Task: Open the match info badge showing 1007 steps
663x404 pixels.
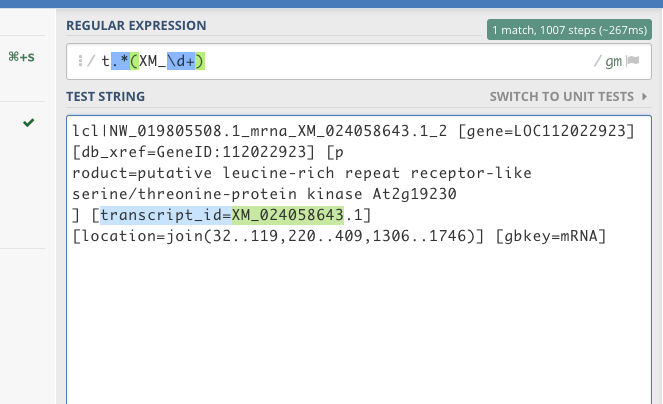Action: [x=569, y=30]
